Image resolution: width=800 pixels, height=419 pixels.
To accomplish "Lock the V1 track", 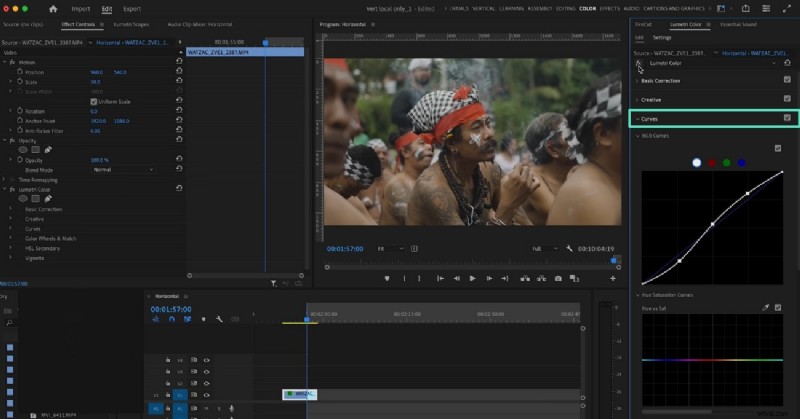I will [x=168, y=395].
